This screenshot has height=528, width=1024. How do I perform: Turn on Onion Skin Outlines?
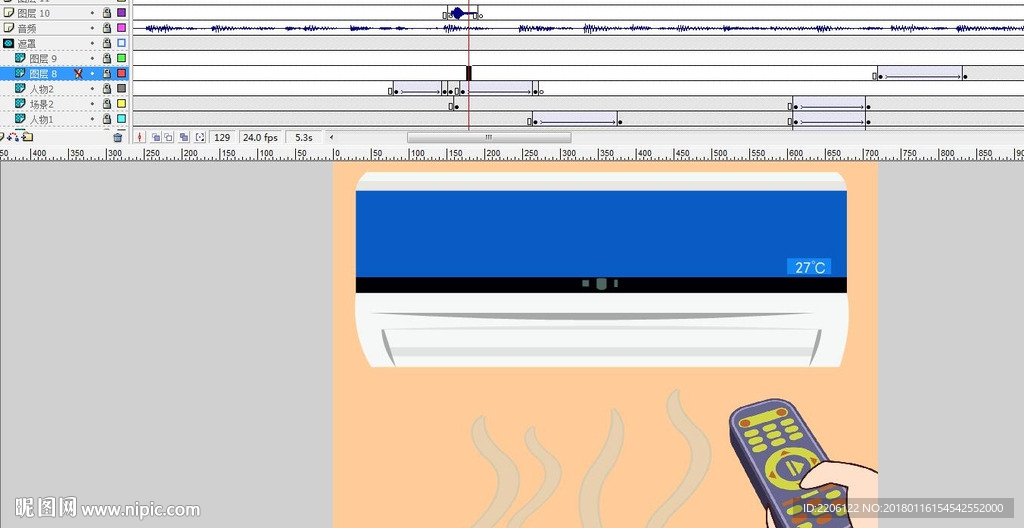pos(168,137)
